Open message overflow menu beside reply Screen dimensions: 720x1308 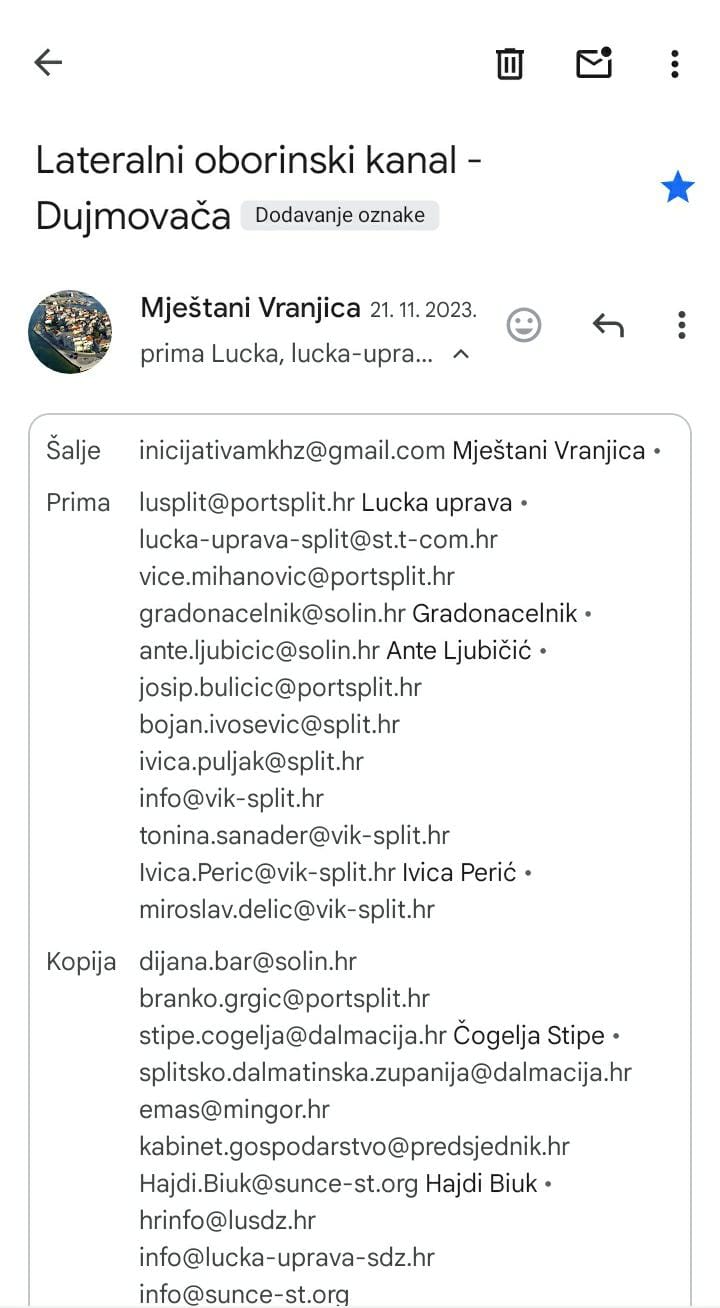pos(681,325)
